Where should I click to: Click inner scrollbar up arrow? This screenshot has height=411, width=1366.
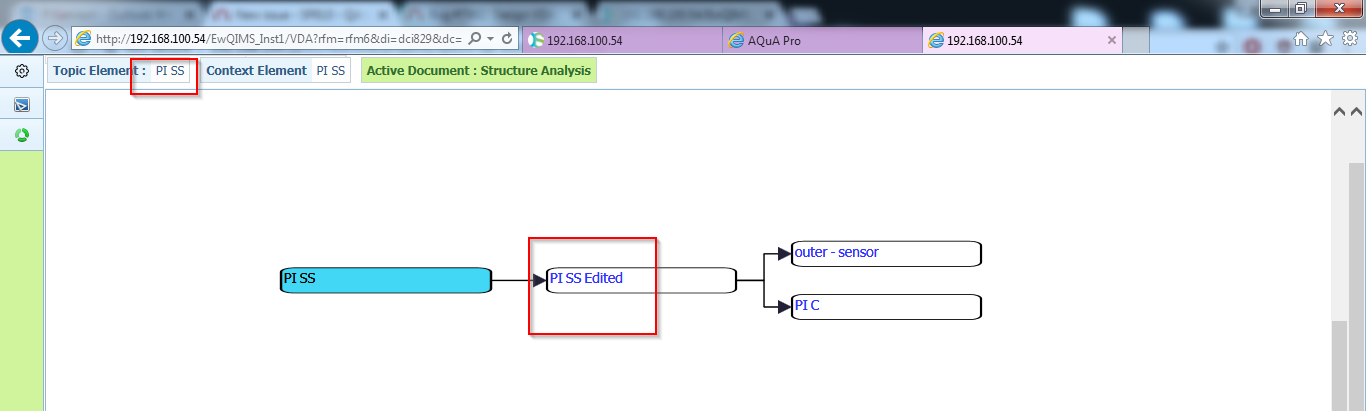1339,112
